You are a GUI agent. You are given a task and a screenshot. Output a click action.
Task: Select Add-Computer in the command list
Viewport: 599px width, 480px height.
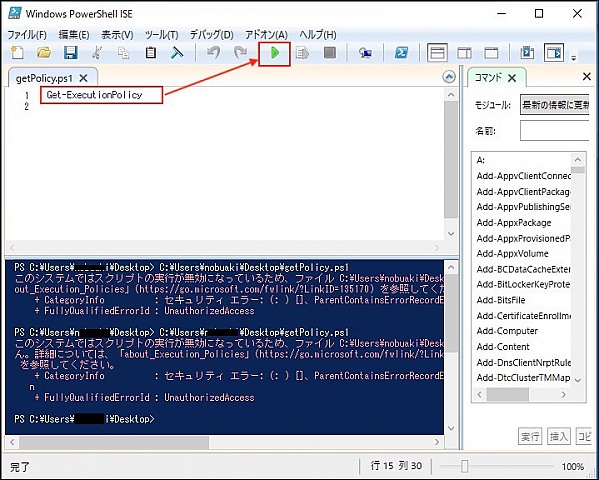point(507,331)
